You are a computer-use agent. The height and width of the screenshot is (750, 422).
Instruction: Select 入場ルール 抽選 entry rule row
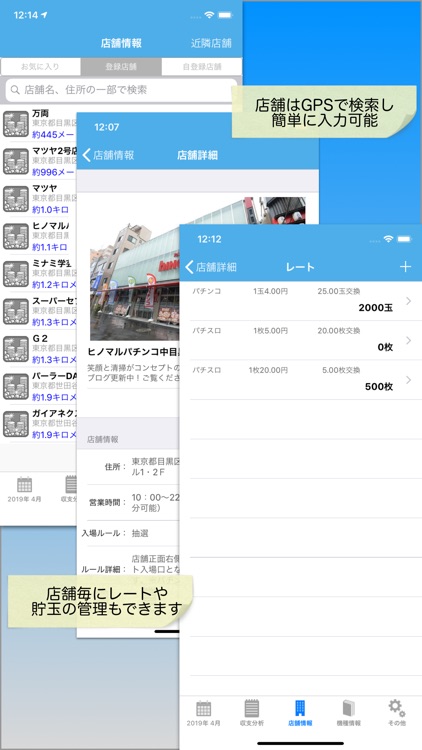128,533
